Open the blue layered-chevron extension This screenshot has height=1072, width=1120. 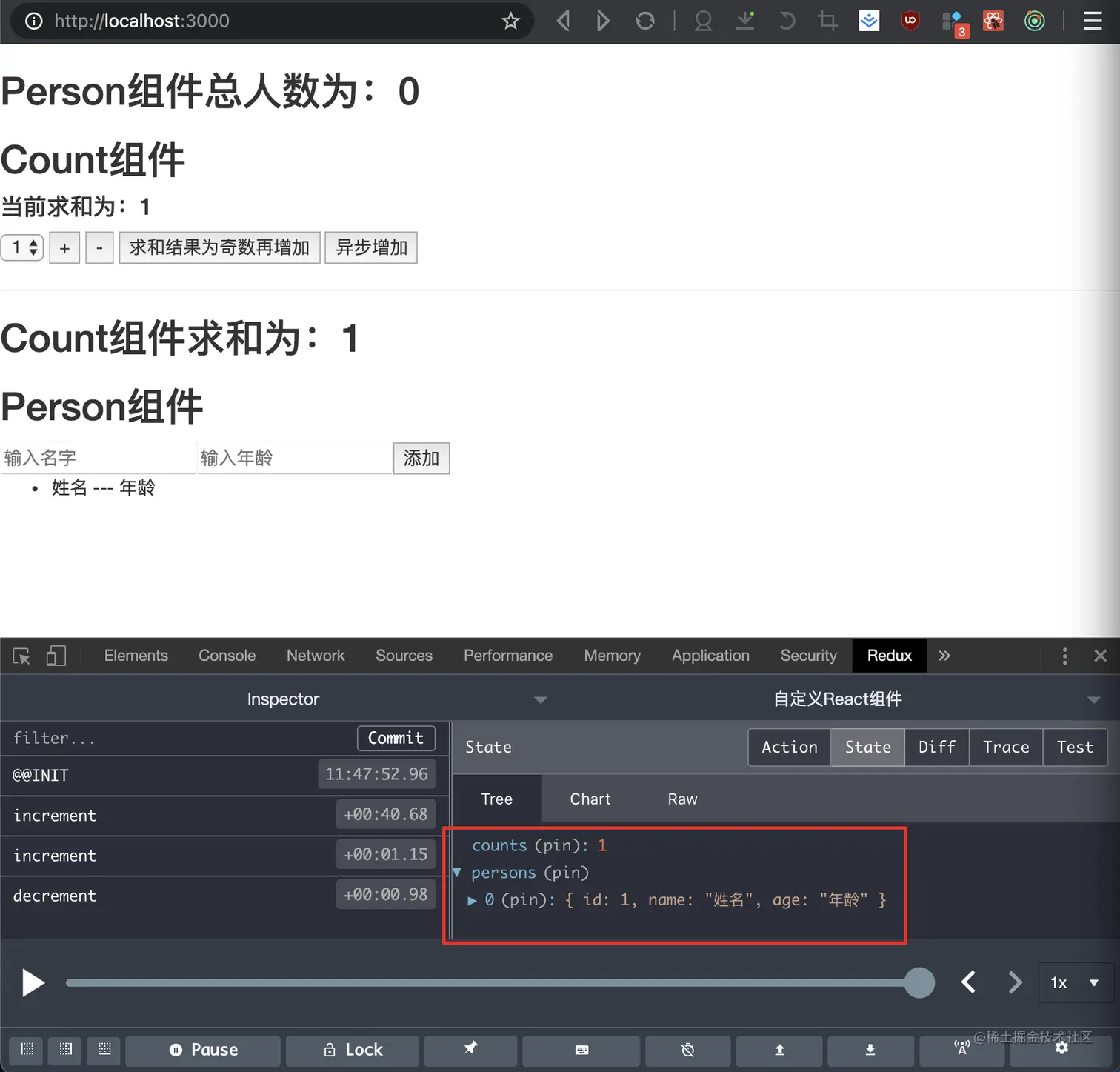869,21
